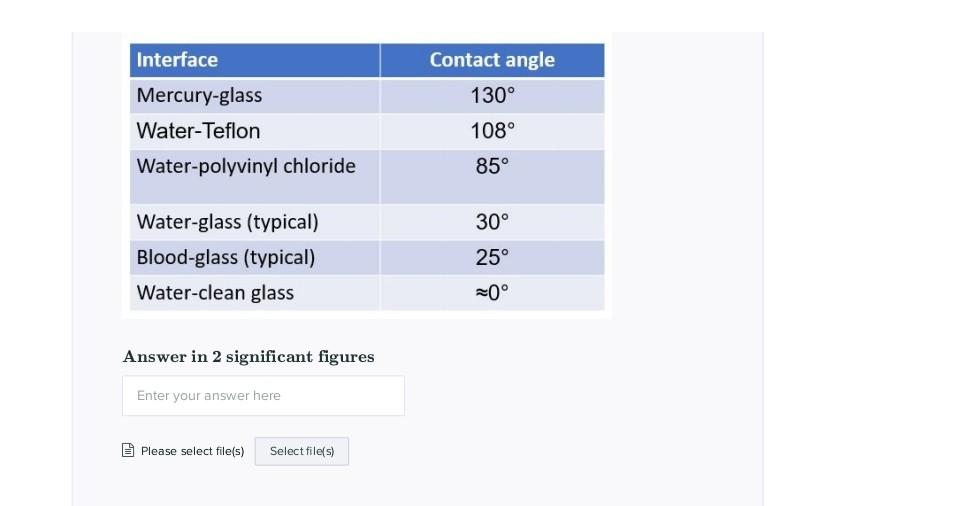959x506 pixels.
Task: Click the Answer in 2 significant figures label
Action: [x=248, y=357]
